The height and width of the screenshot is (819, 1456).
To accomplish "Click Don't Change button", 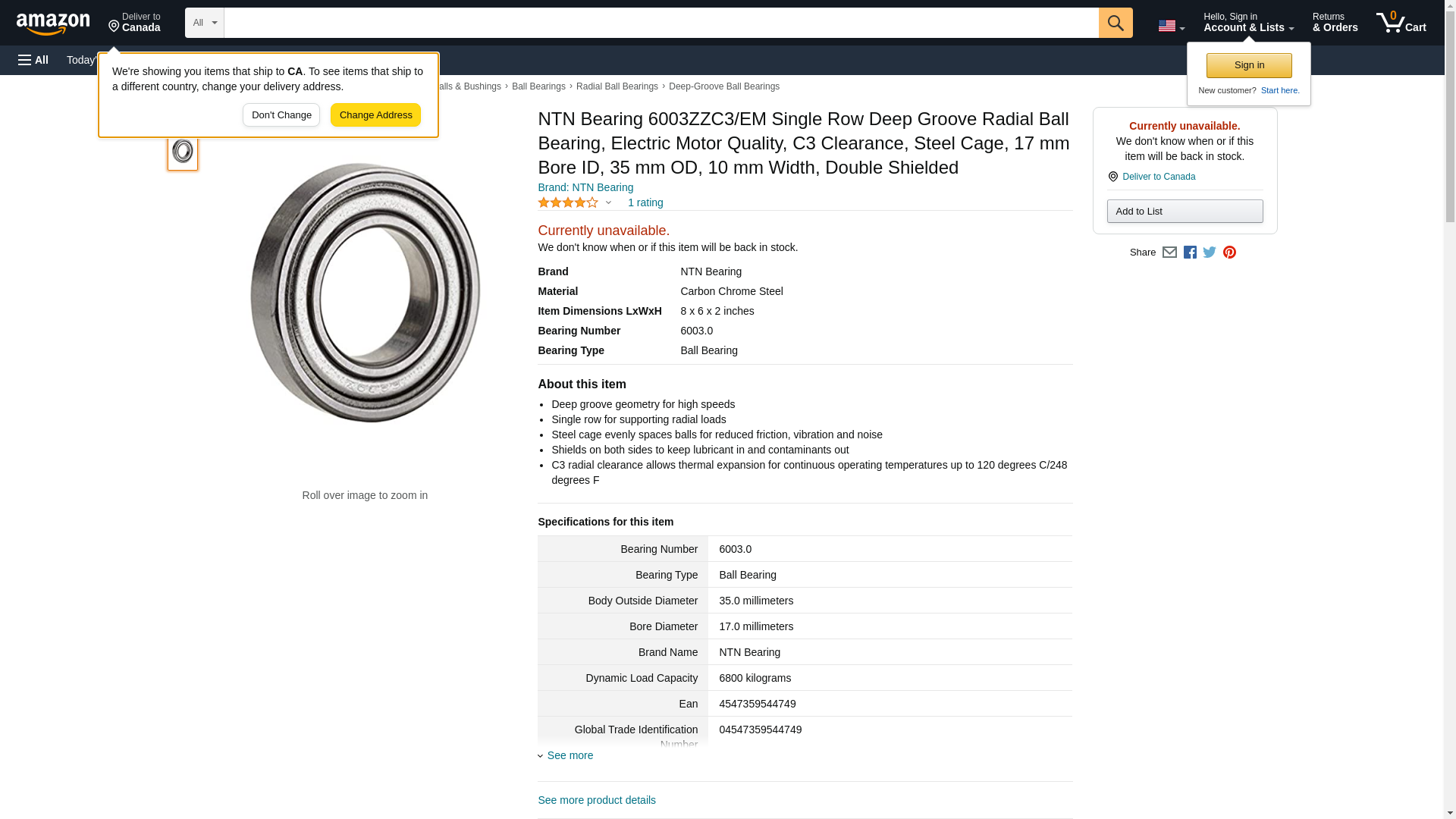I will point(281,115).
